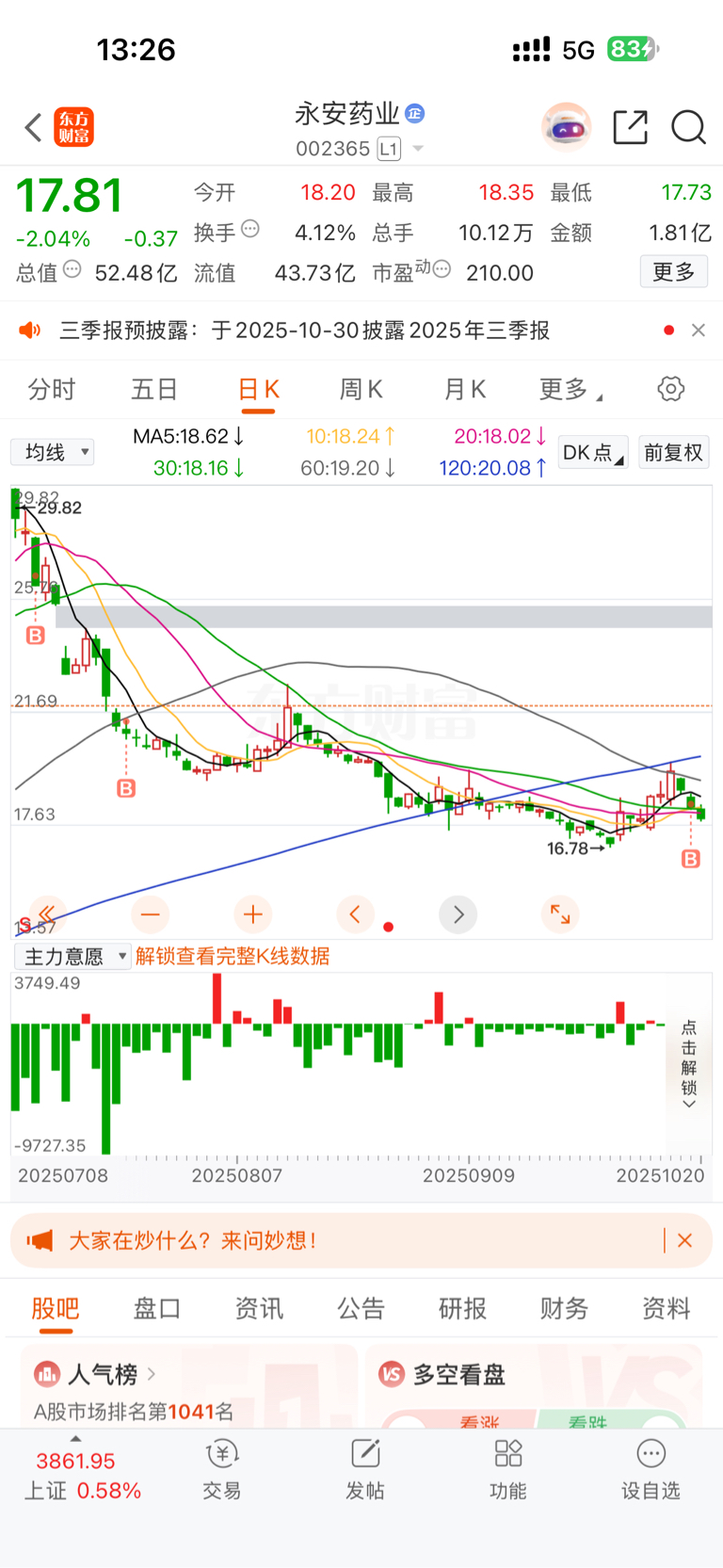Open the DK点 dropdown

pyautogui.click(x=593, y=452)
